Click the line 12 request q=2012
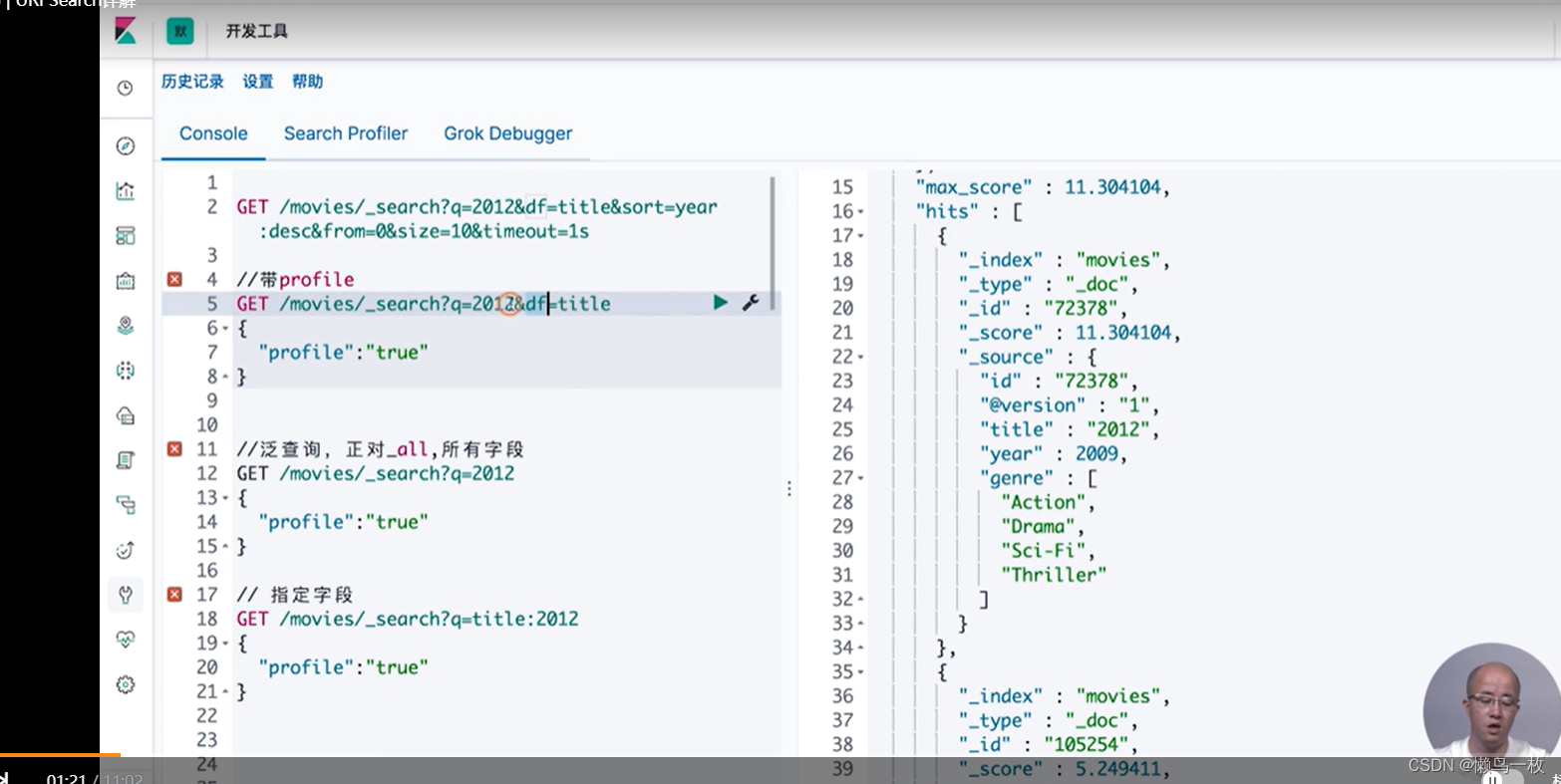Image resolution: width=1561 pixels, height=784 pixels. click(x=376, y=473)
